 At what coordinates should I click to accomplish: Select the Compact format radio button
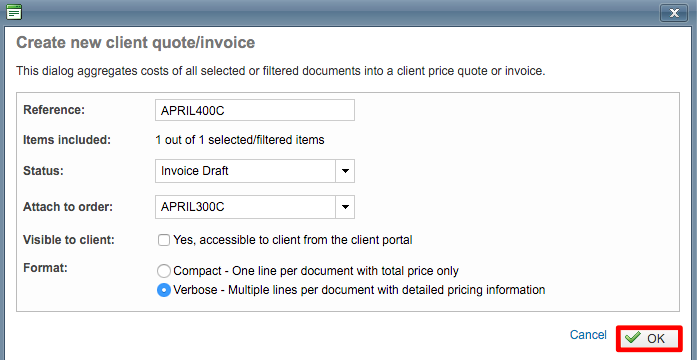click(164, 271)
